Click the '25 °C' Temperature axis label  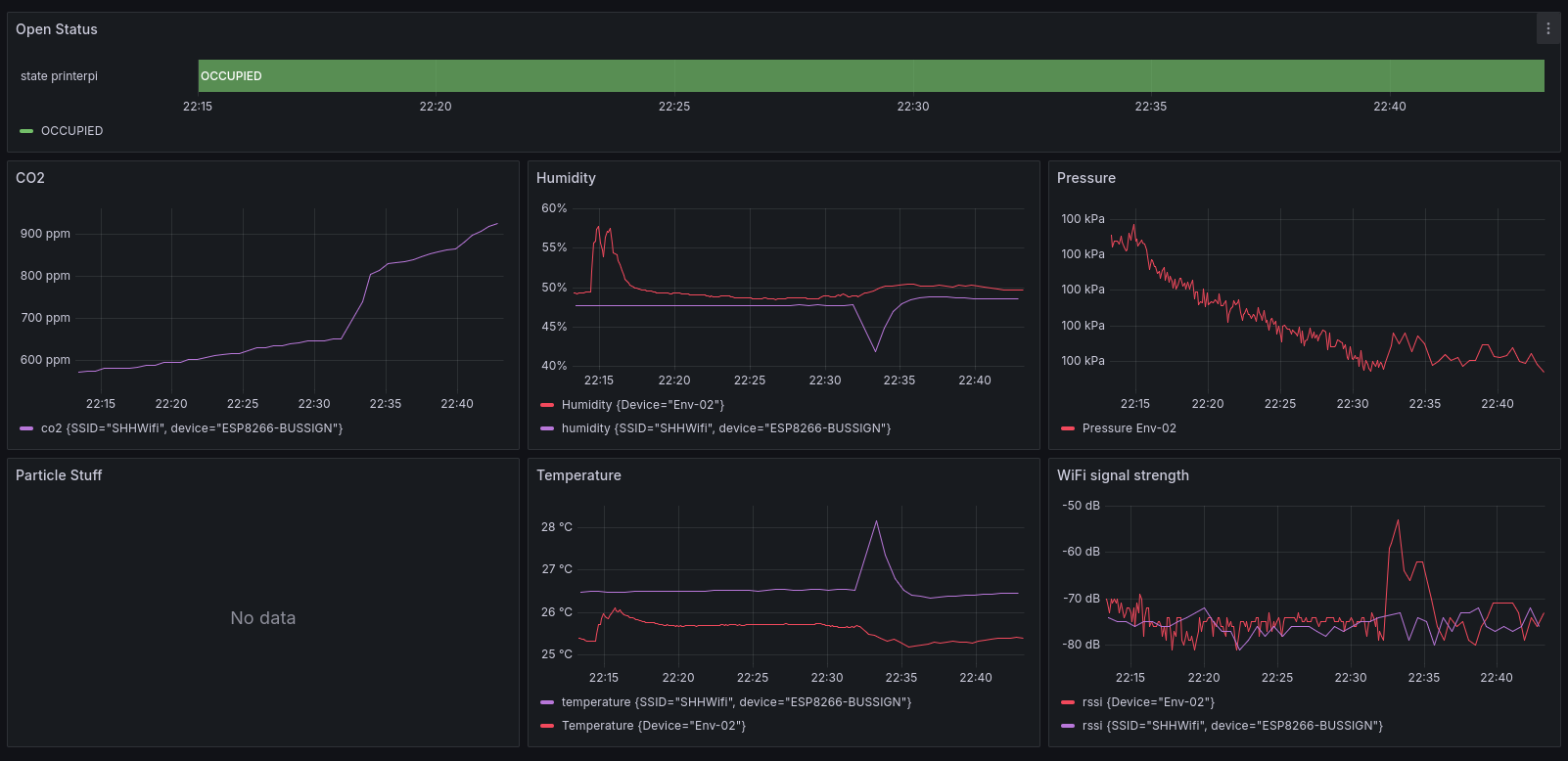557,654
